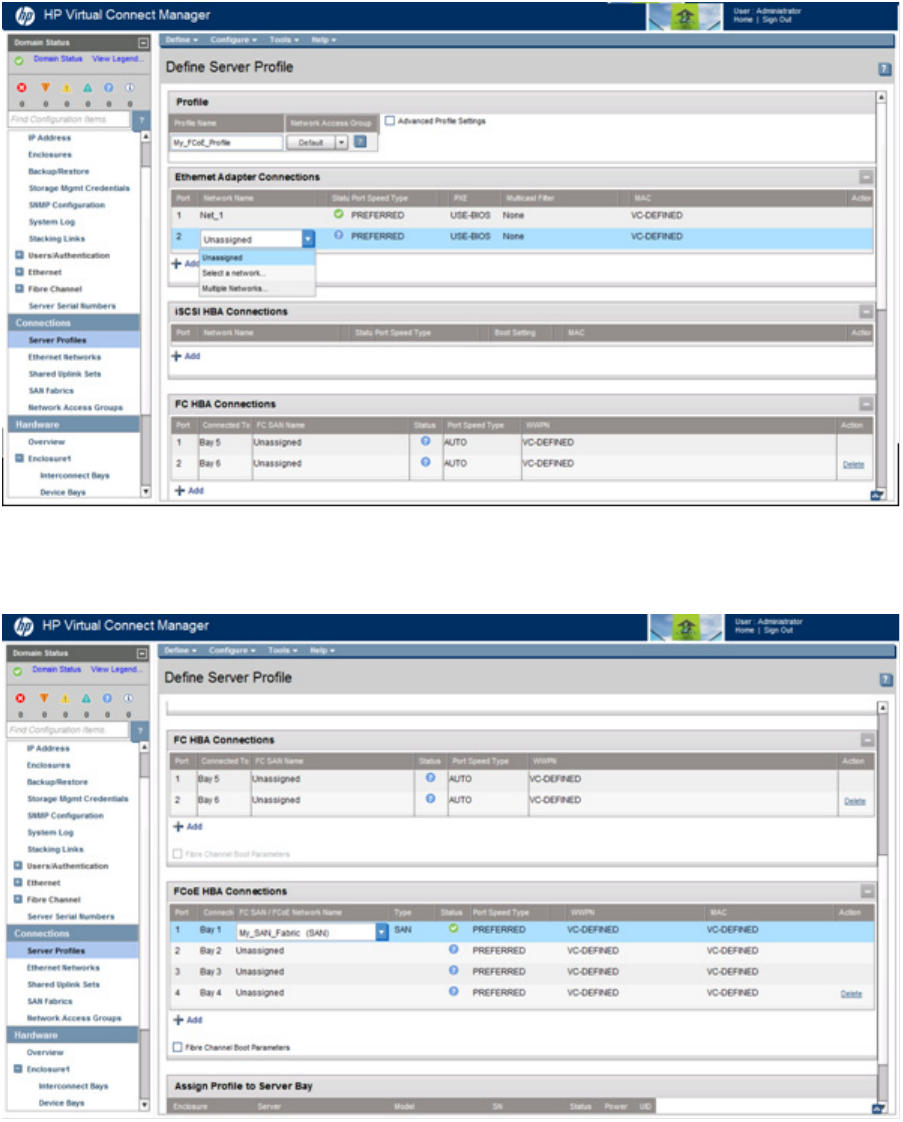This screenshot has height=1122, width=903.
Task: Click the Find Configuration help button in the Ethernet Adapter window
Action: (x=141, y=119)
